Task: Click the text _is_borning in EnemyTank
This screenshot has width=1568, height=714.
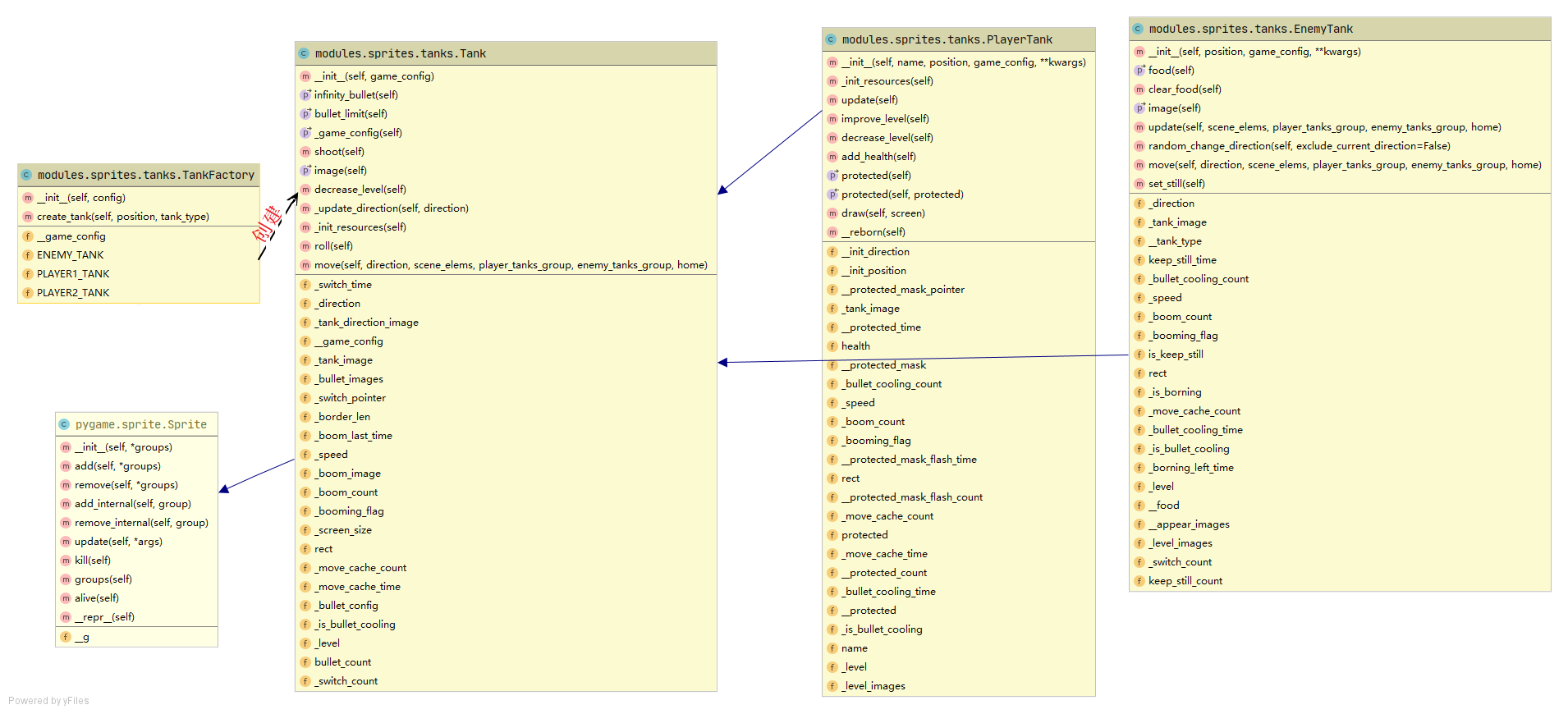Action: pyautogui.click(x=1175, y=392)
